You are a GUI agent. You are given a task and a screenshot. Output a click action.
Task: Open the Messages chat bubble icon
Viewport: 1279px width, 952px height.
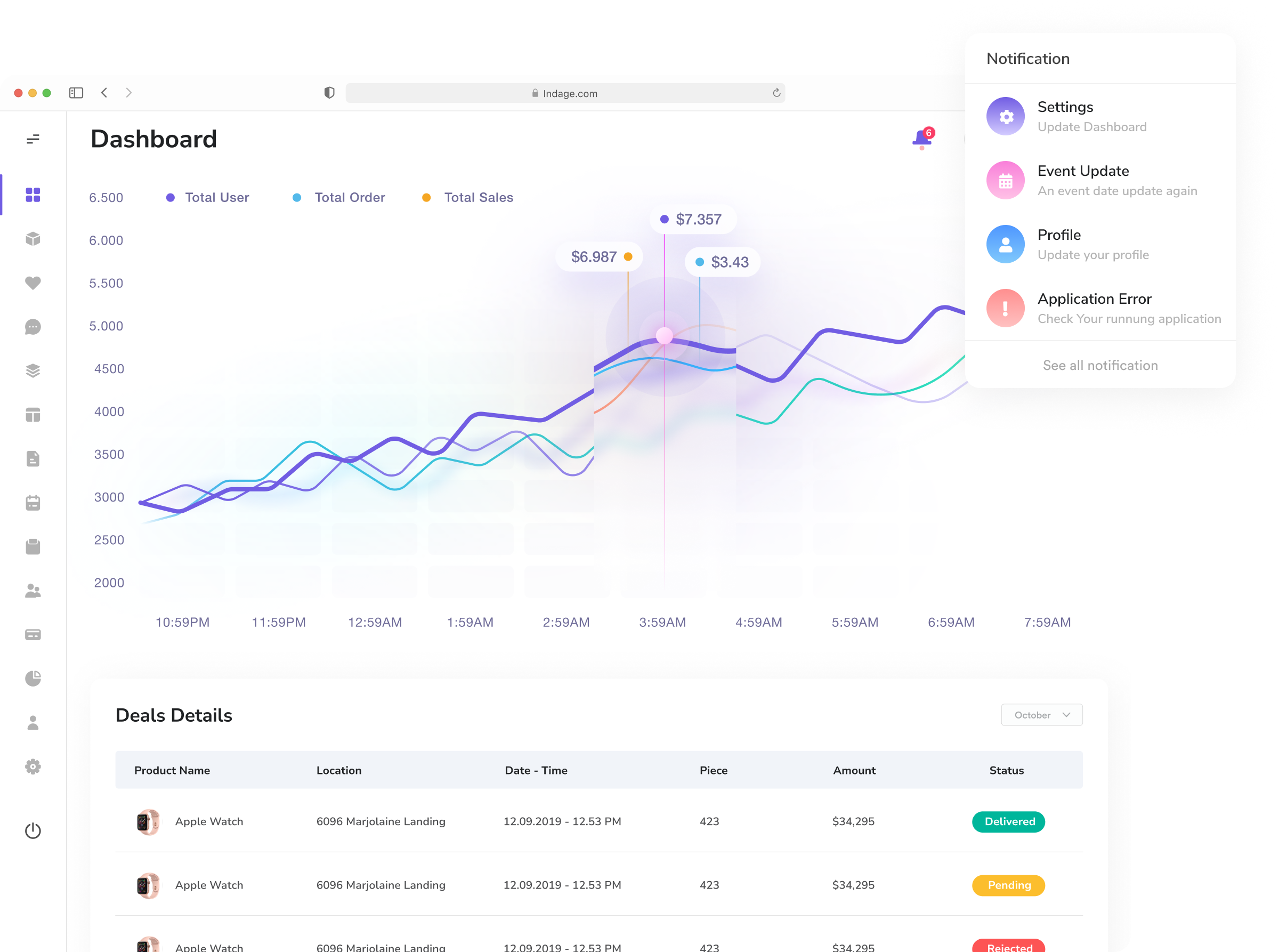(33, 327)
